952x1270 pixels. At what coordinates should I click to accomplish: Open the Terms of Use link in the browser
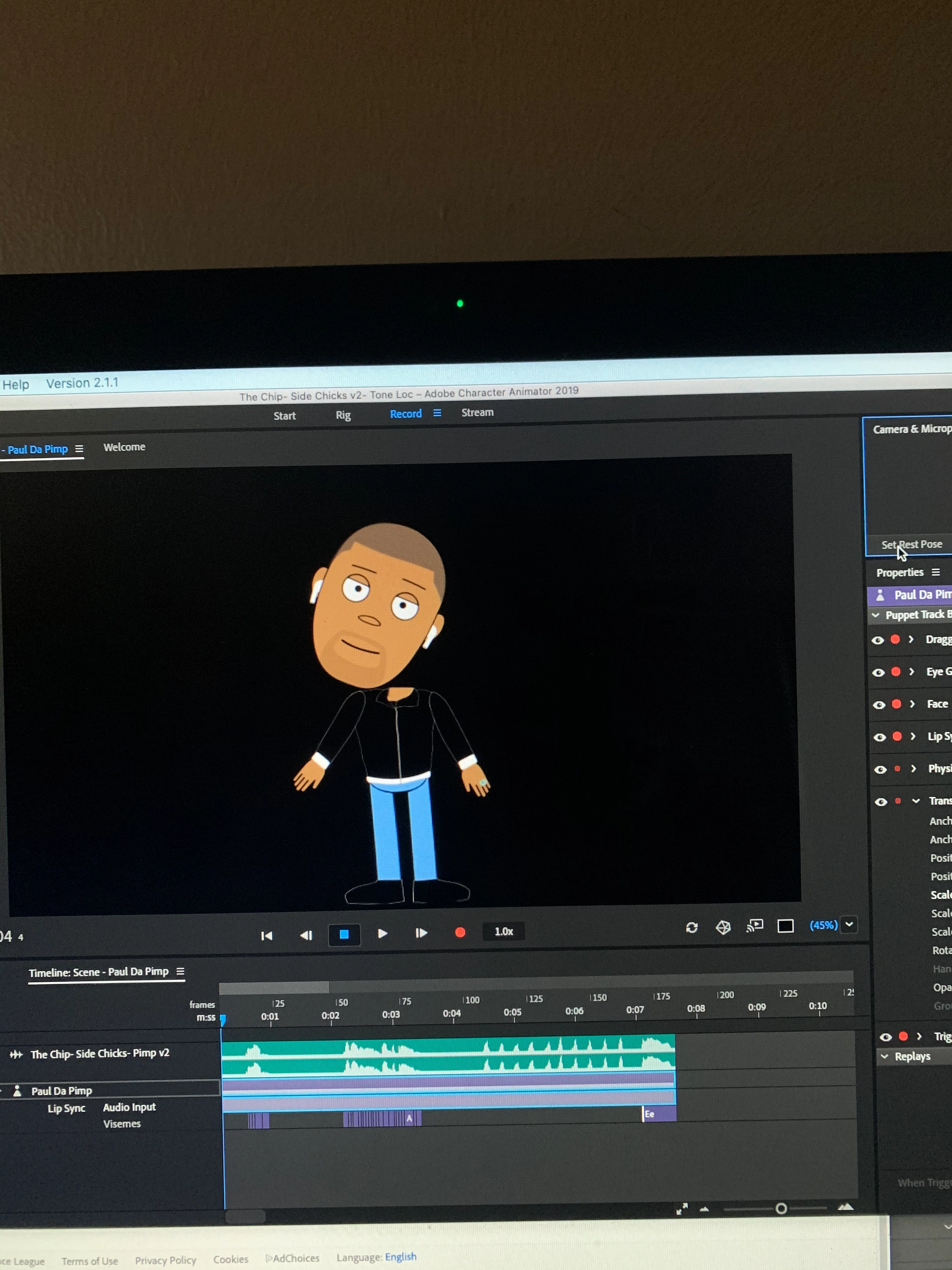point(89,1261)
